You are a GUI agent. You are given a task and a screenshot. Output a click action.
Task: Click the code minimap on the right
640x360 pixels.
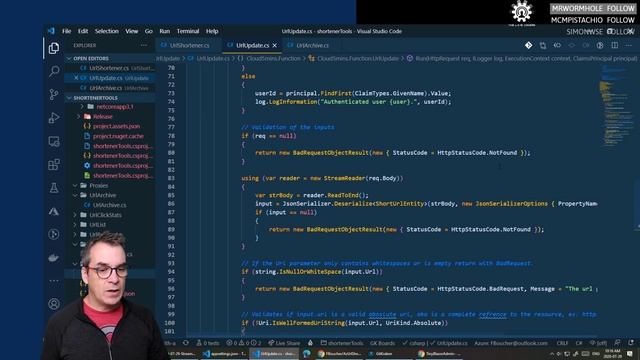pos(616,106)
